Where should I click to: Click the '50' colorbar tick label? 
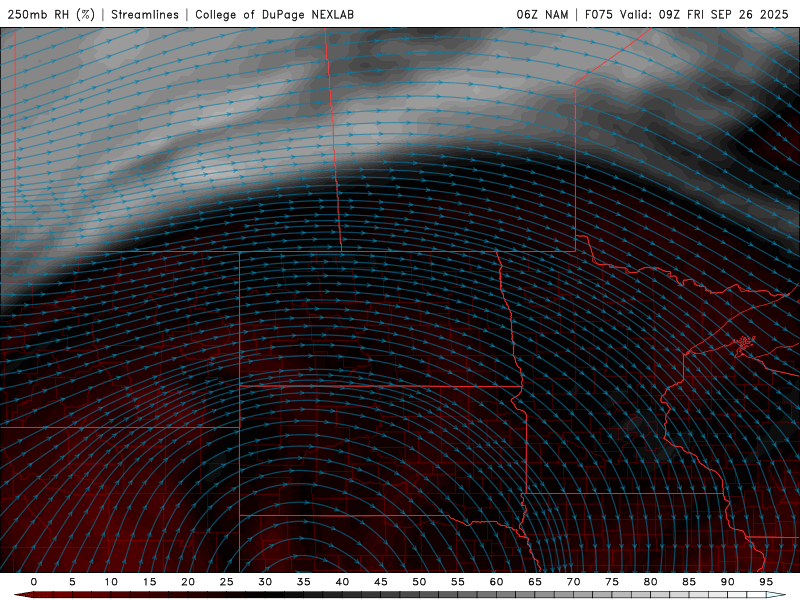[419, 582]
